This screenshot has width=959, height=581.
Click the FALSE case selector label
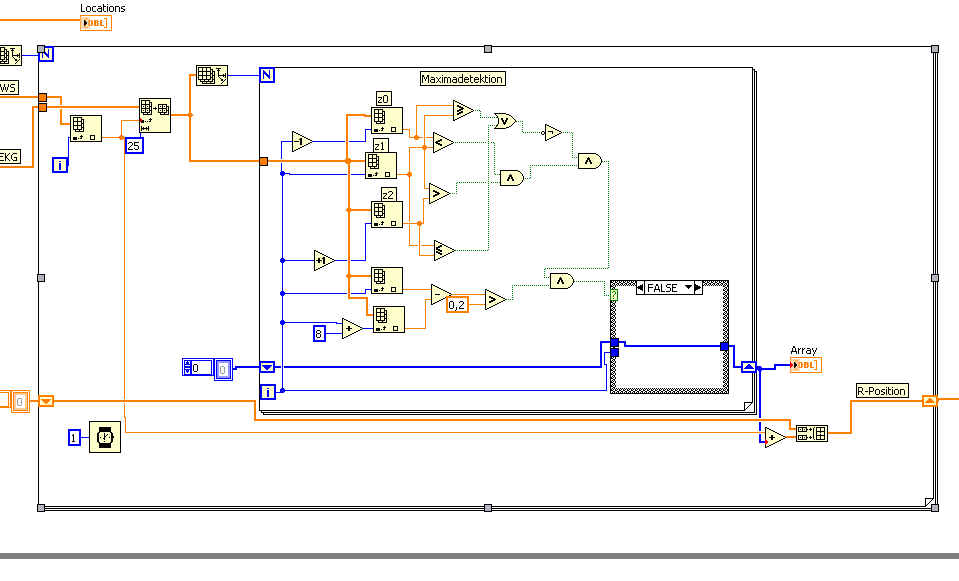point(662,287)
